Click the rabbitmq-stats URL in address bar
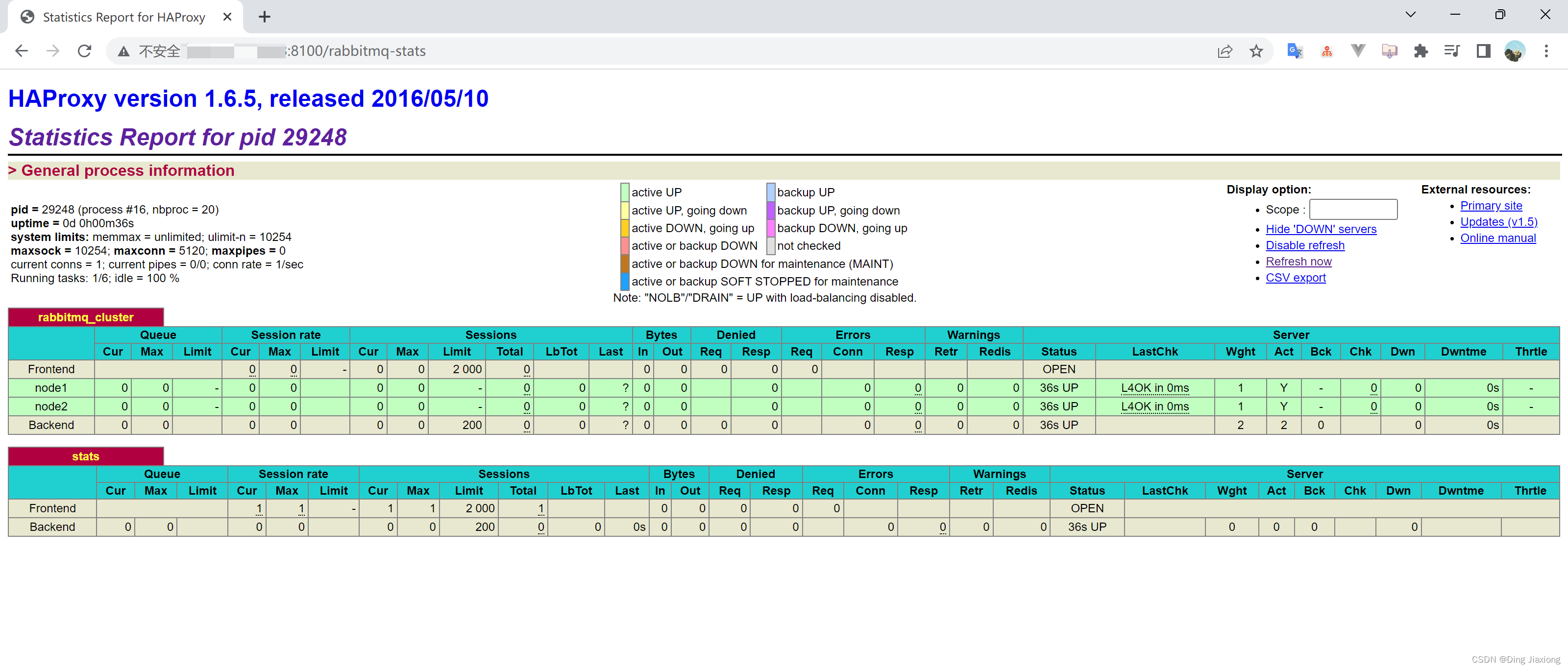Screen dimensions: 1568x669 [351, 51]
